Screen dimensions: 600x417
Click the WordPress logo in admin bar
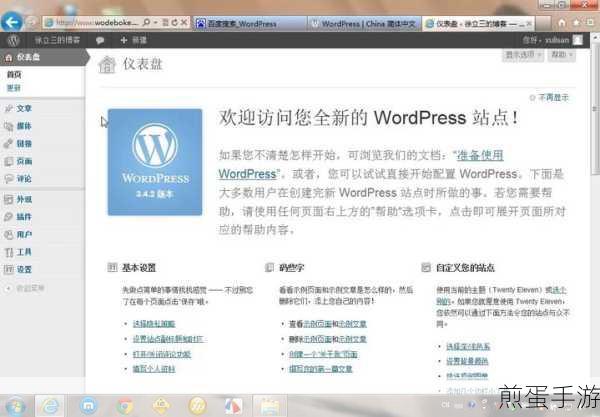pos(13,40)
